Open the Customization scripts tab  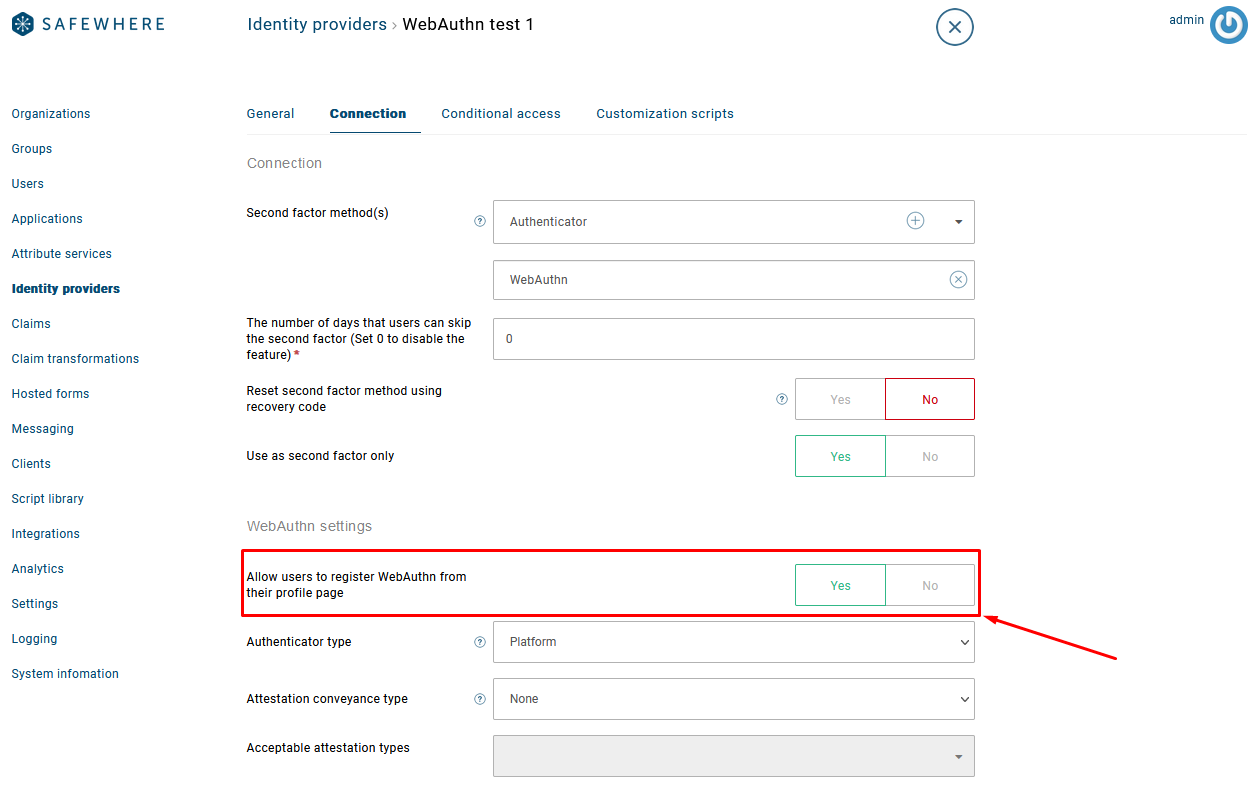665,114
